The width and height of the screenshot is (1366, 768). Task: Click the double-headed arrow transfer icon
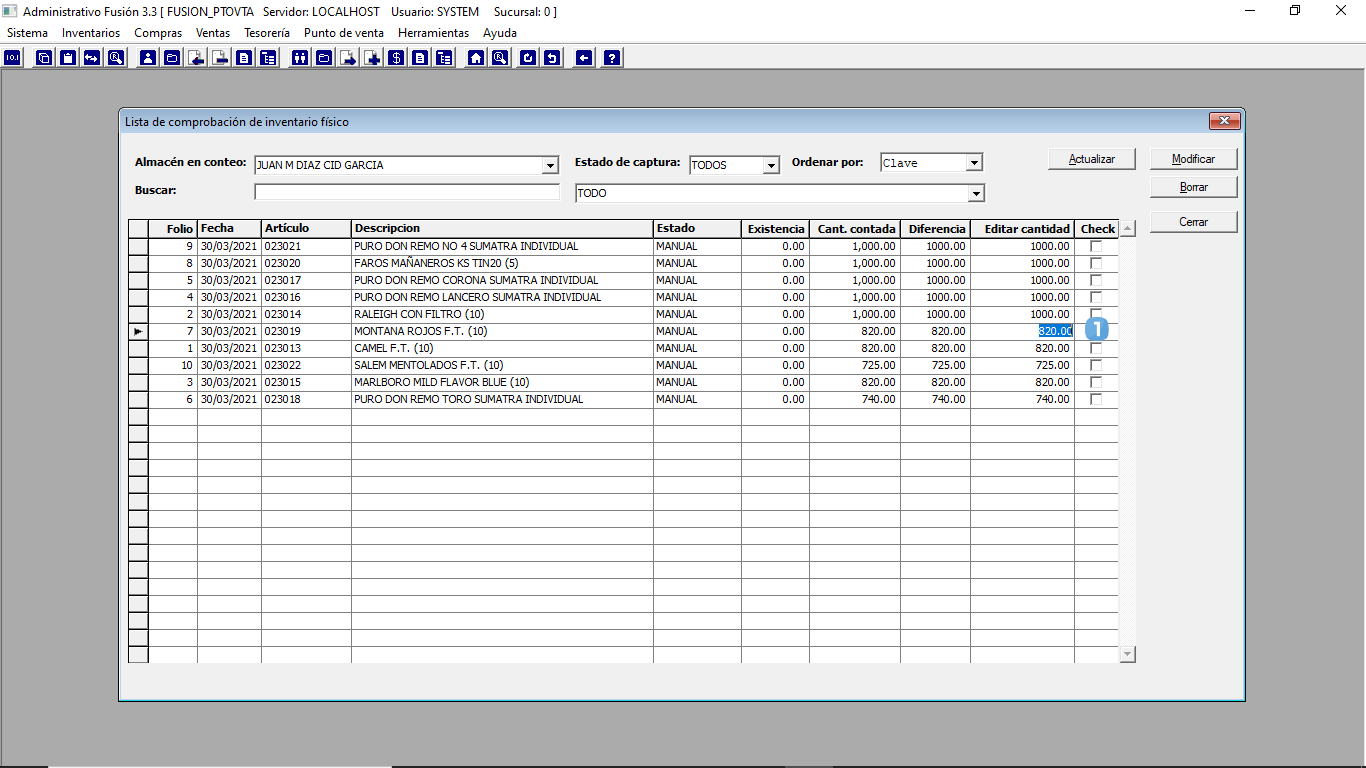point(92,58)
